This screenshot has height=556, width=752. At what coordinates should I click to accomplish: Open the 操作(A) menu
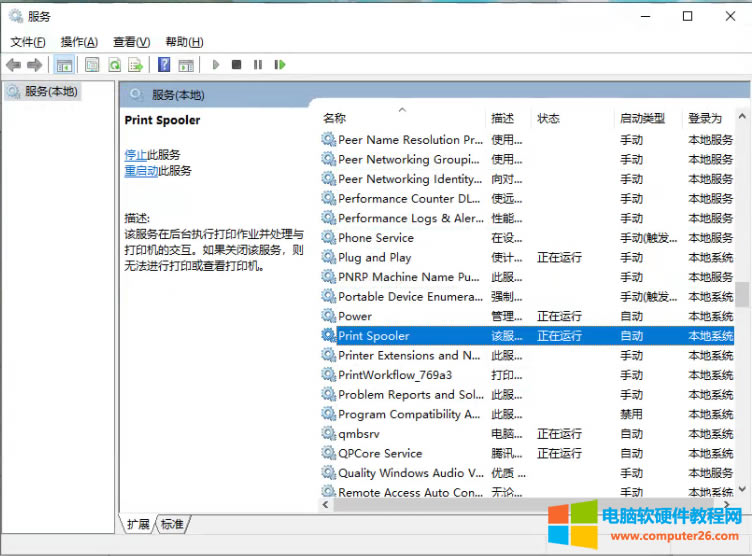79,42
